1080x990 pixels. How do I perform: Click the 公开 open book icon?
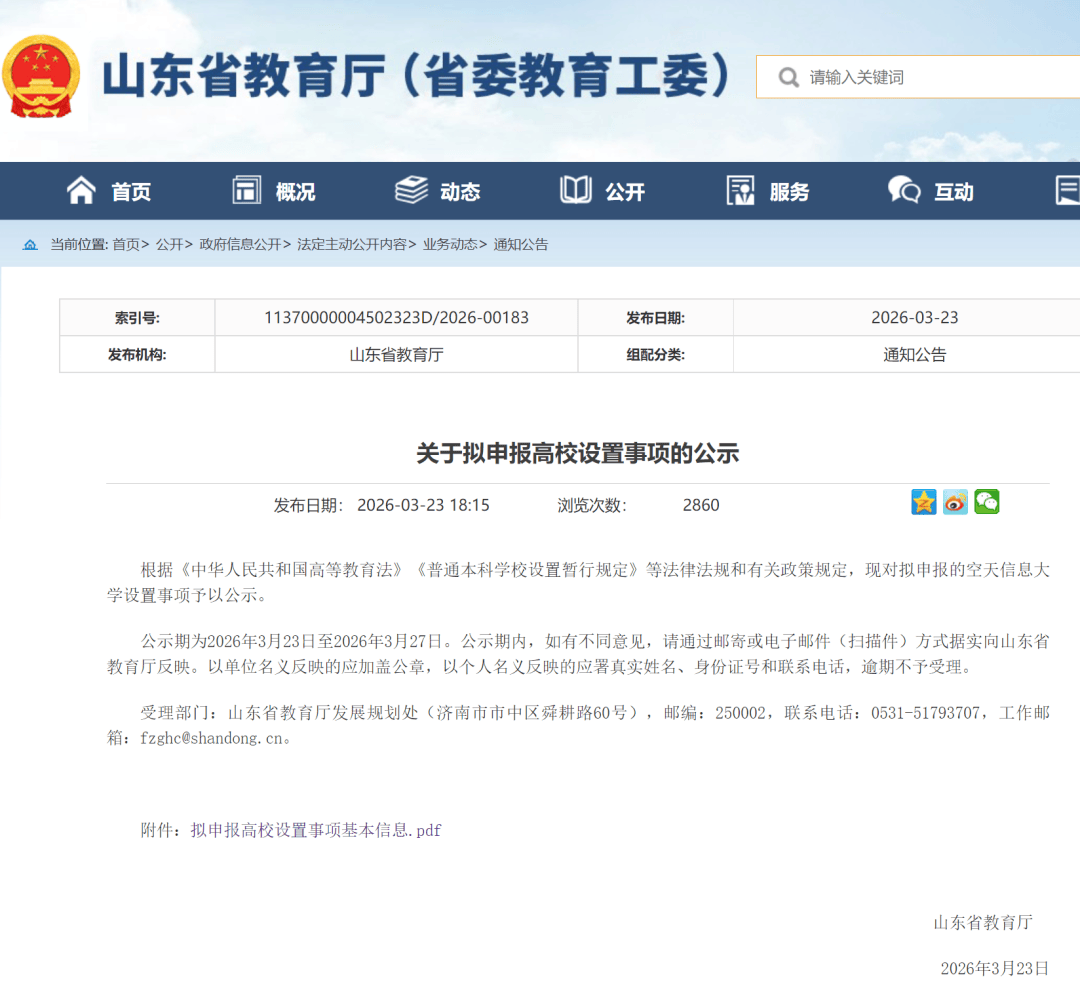coord(576,190)
